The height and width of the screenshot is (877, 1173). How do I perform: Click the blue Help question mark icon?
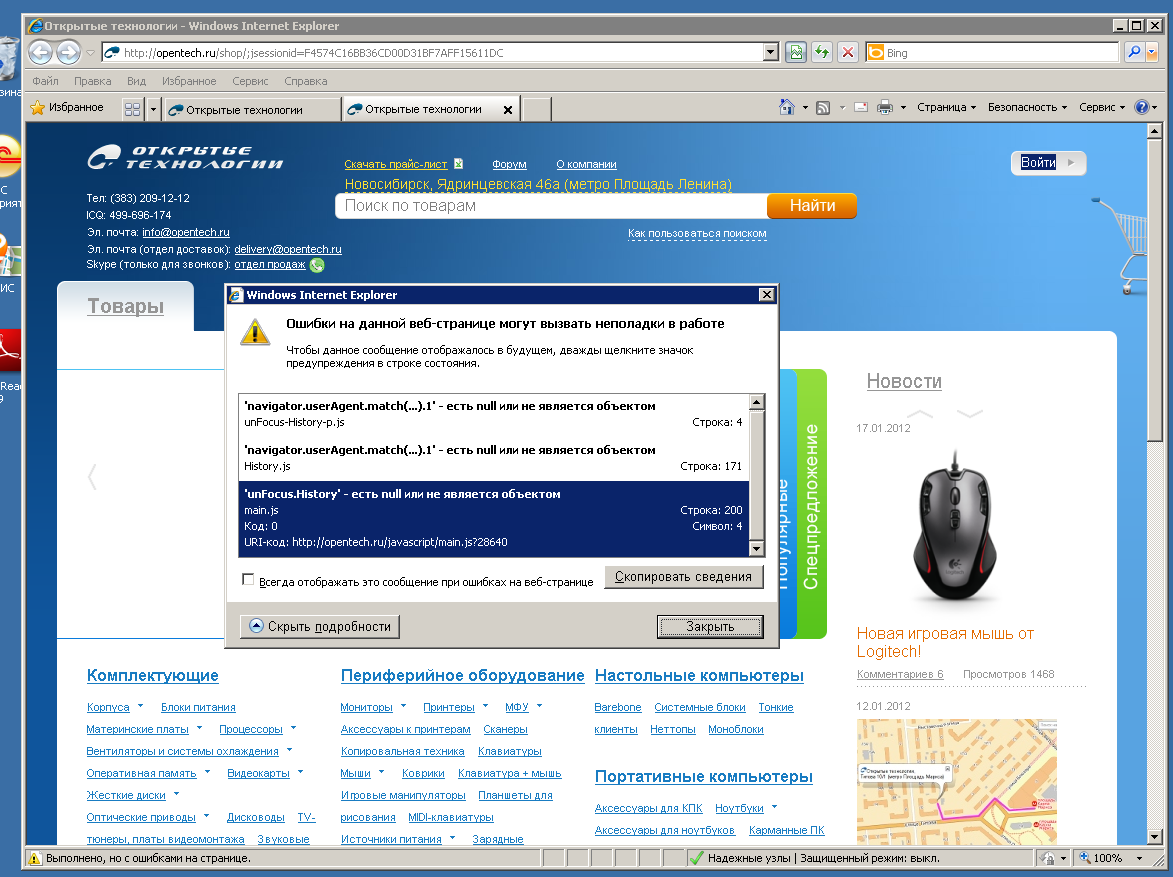pos(1142,107)
